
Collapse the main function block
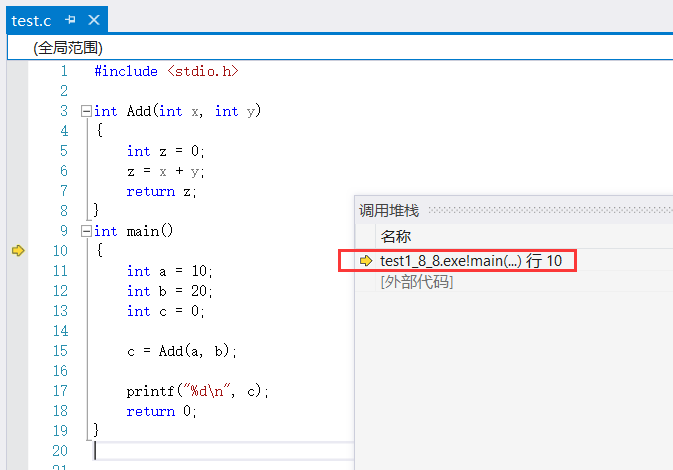(x=86, y=231)
